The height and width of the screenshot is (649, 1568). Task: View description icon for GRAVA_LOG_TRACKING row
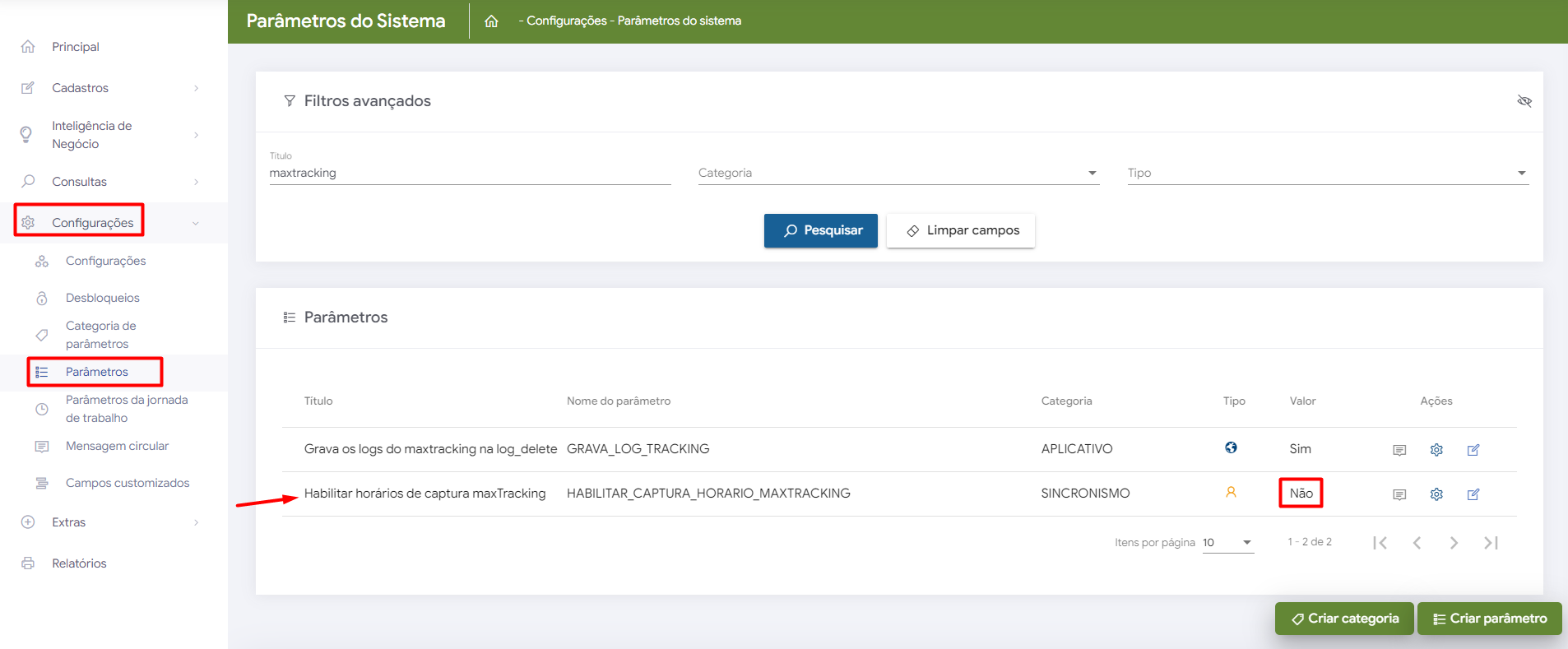tap(1399, 450)
